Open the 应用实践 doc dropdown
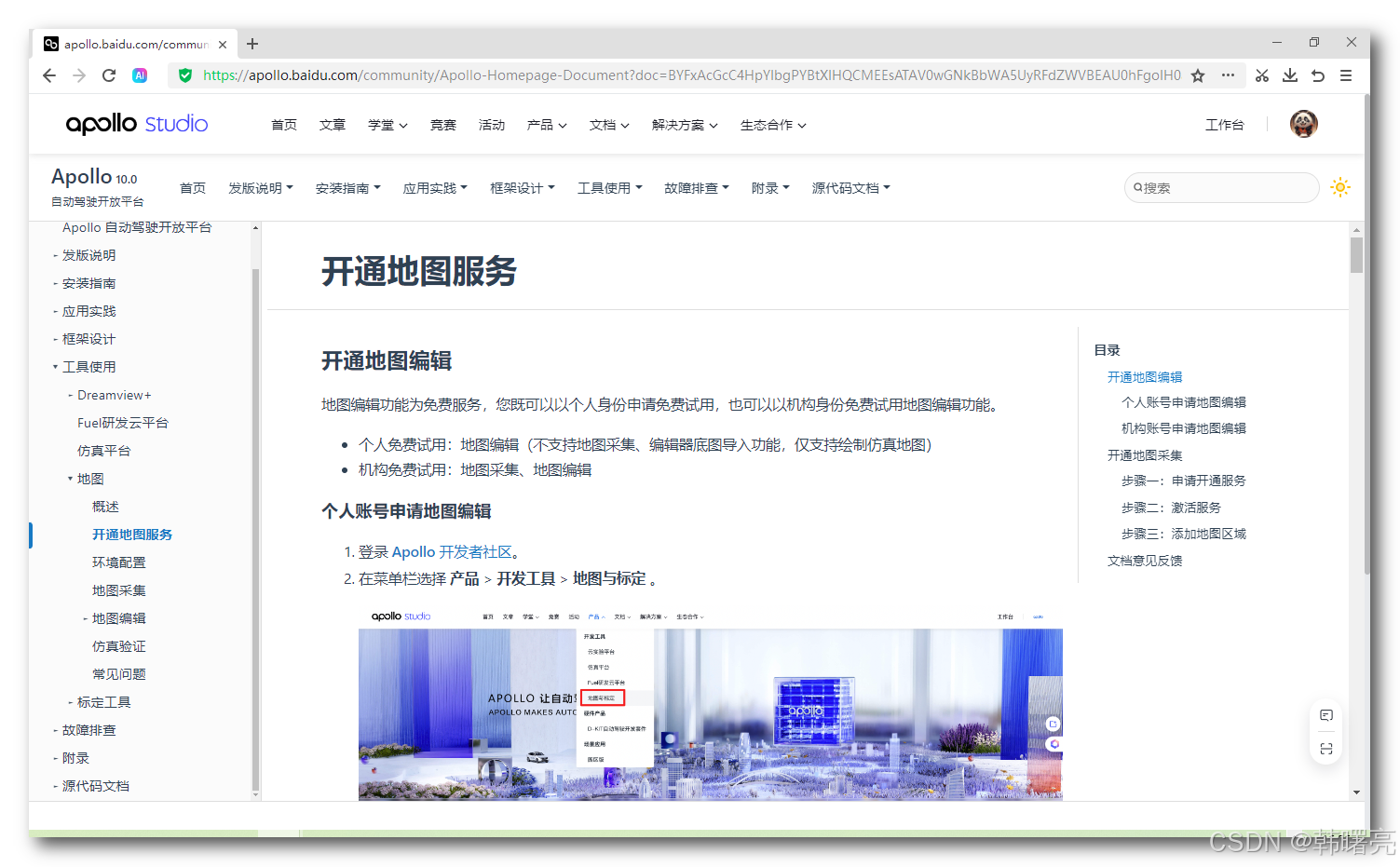1400x867 pixels. (435, 188)
